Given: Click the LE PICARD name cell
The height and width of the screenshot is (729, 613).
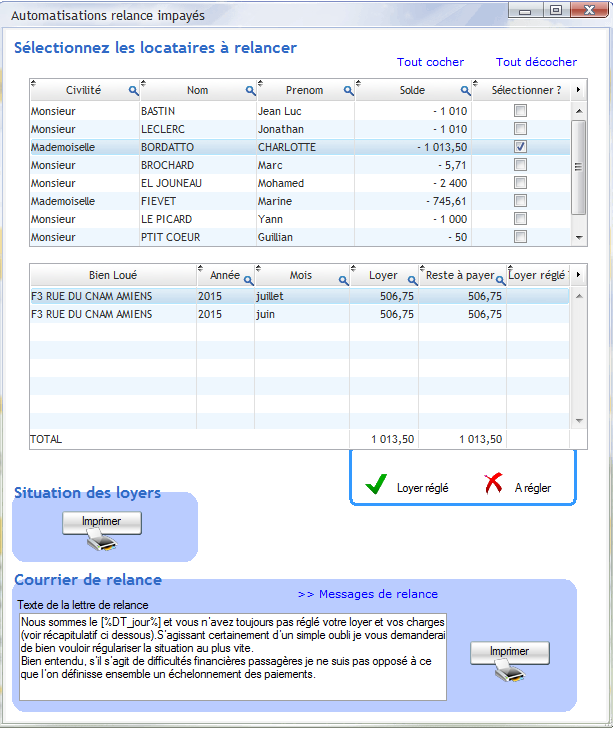Looking at the screenshot, I should 167,219.
